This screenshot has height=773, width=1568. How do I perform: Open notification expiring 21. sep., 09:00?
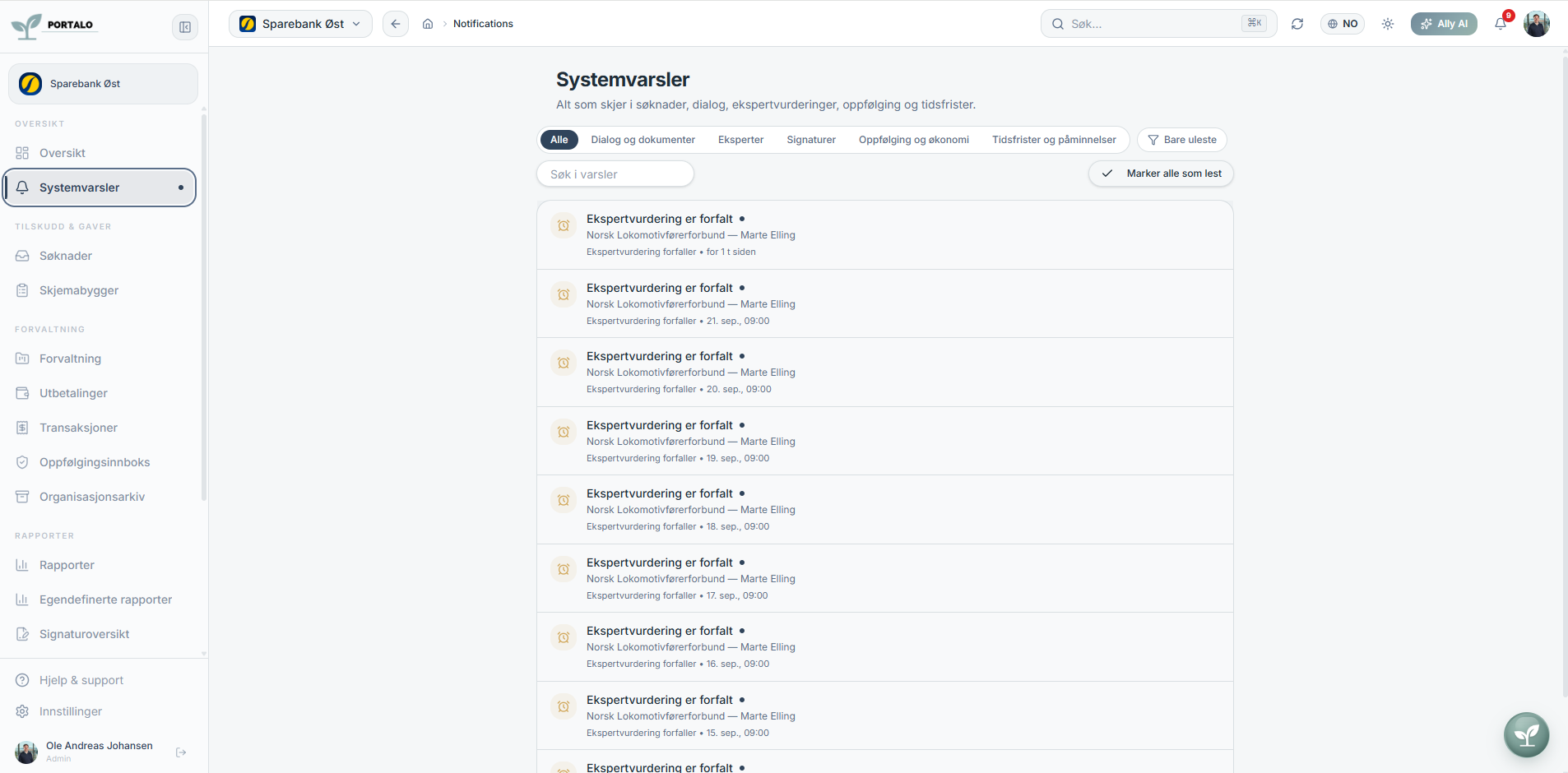click(x=885, y=303)
